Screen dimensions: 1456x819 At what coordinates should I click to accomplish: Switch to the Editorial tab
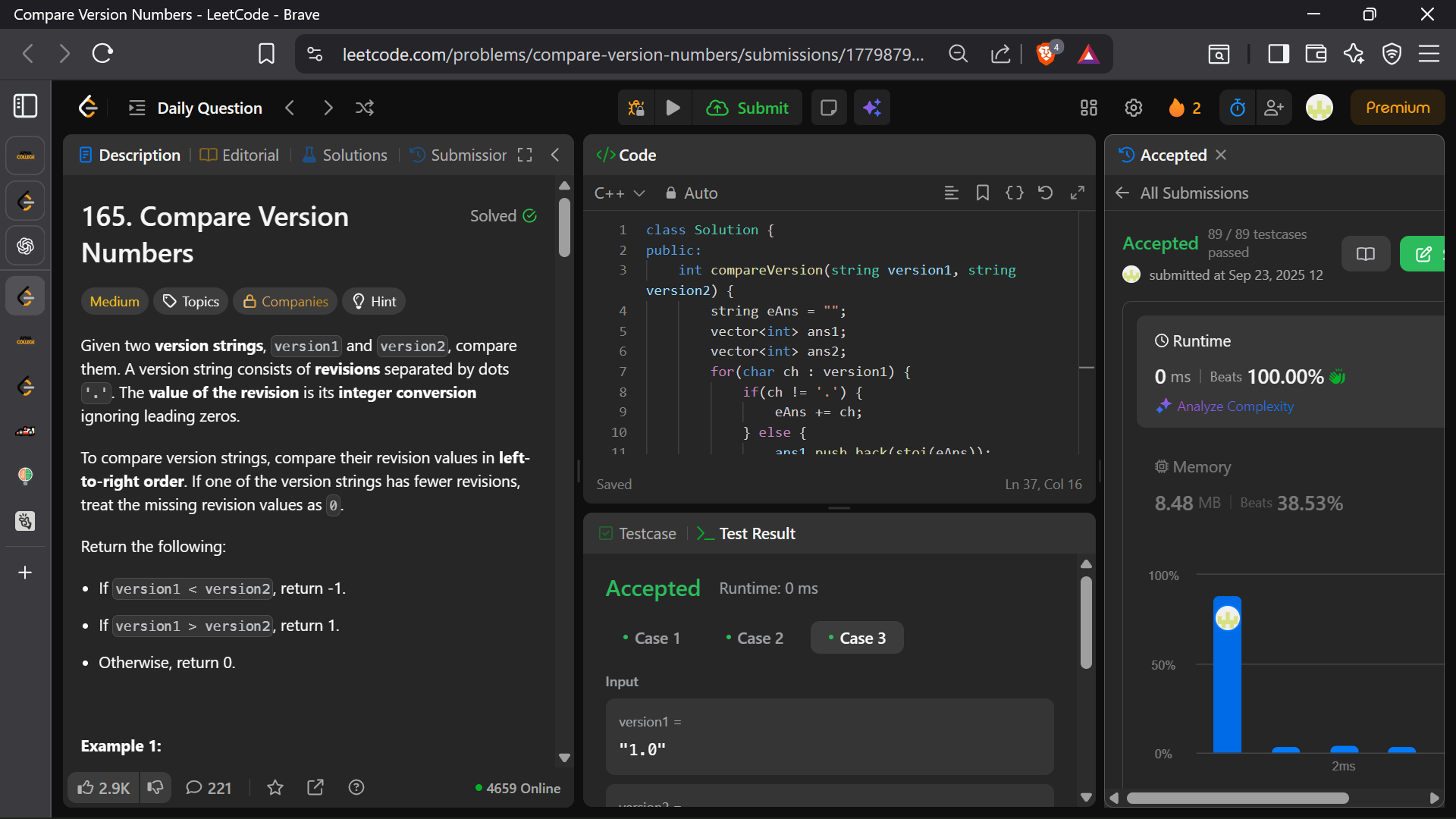pyautogui.click(x=240, y=155)
